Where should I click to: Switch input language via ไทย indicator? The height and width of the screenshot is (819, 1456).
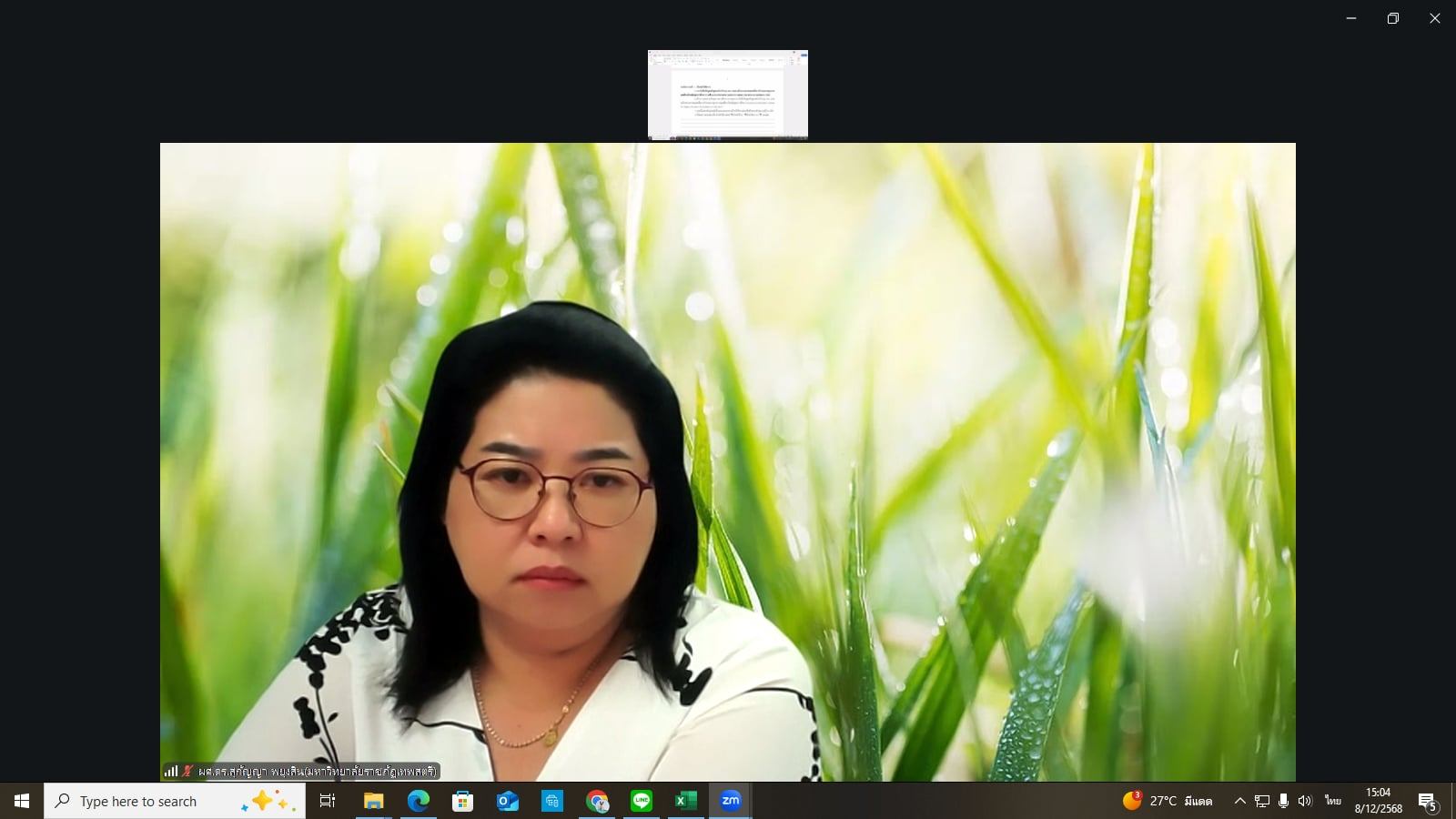(x=1333, y=801)
